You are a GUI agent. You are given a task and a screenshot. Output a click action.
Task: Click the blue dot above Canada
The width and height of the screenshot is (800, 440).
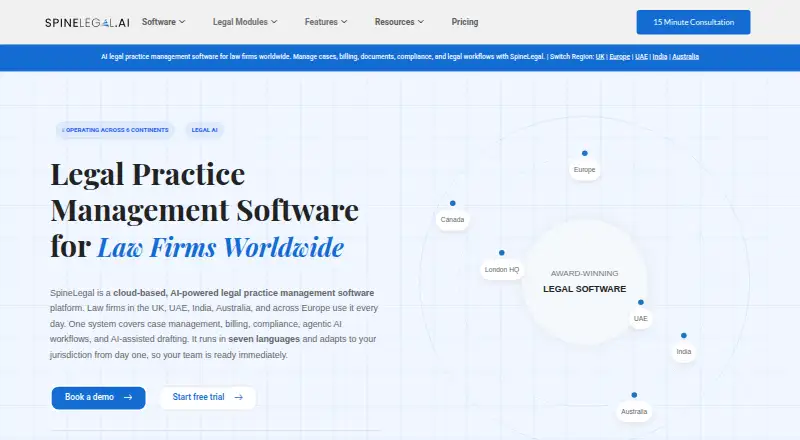(453, 203)
